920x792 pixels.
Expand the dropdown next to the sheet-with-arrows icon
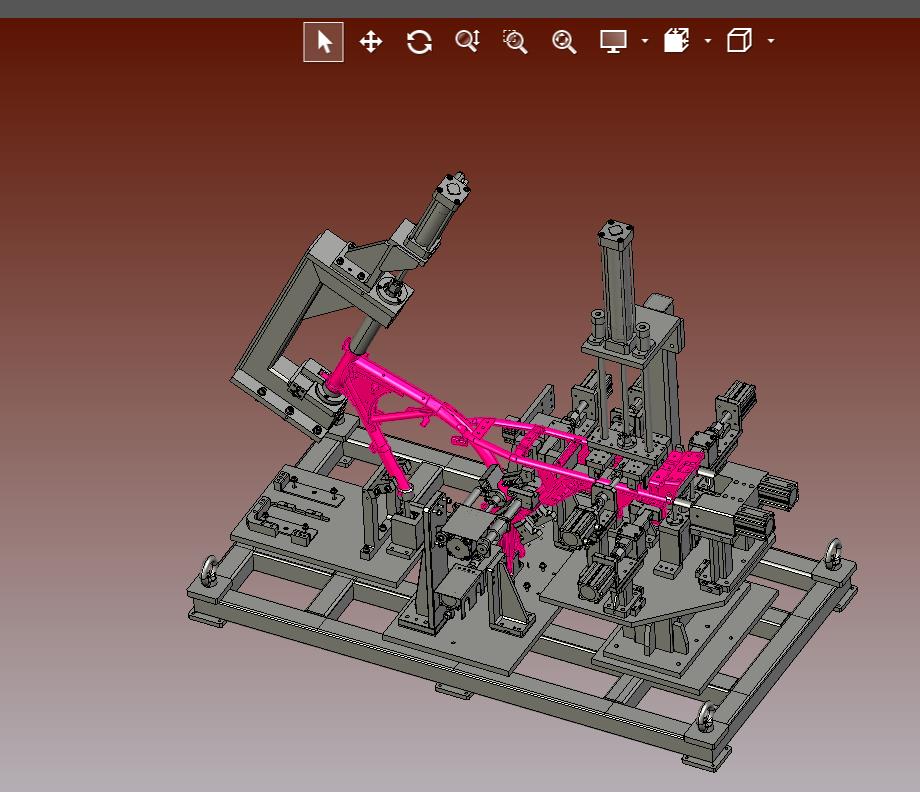[708, 41]
